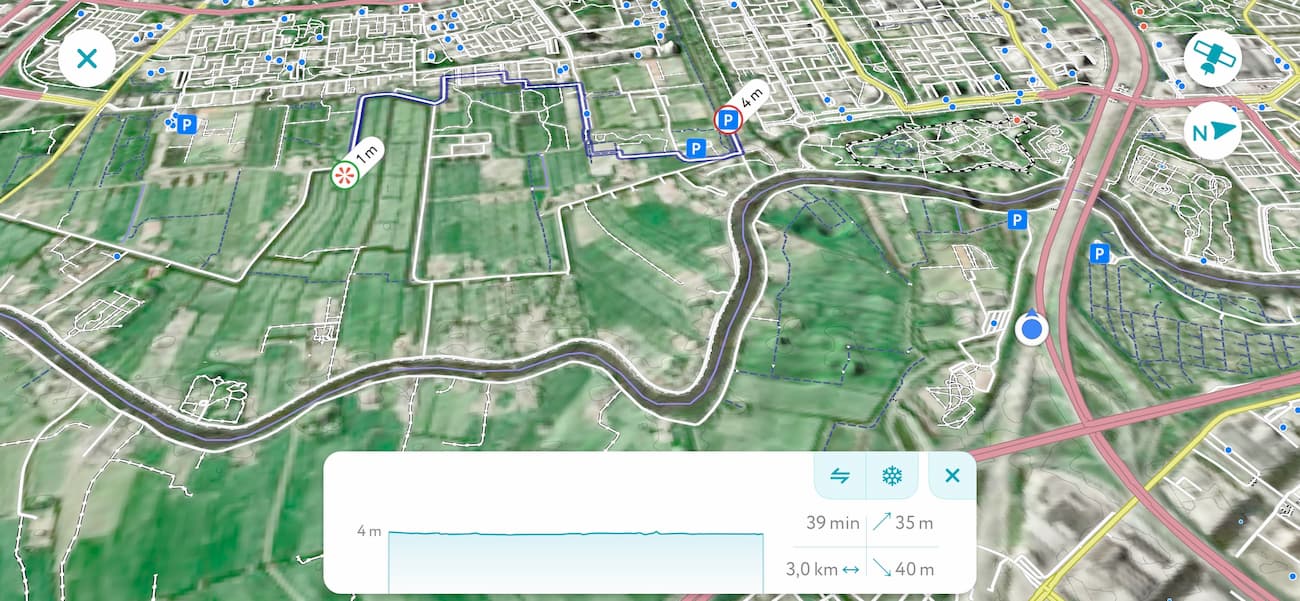Close the map view with top-left X
The height and width of the screenshot is (601, 1300).
(x=87, y=59)
